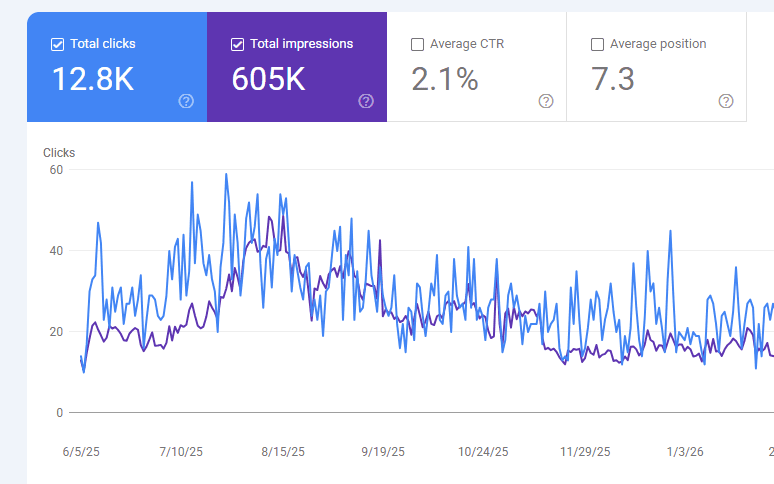Click the 60 y-axis label
774x484 pixels.
56,170
